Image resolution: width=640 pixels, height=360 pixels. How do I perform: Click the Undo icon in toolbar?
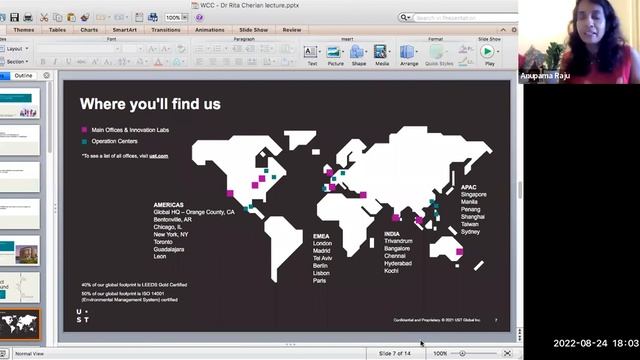tap(100, 17)
